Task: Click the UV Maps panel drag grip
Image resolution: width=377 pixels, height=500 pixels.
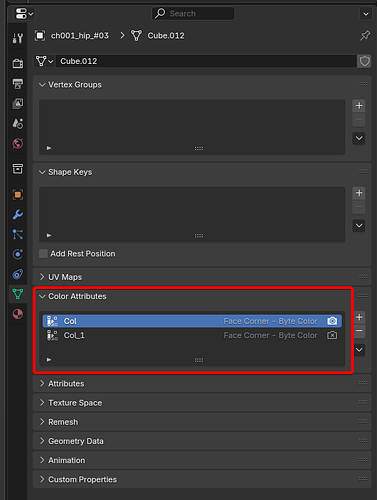Action: coord(363,277)
